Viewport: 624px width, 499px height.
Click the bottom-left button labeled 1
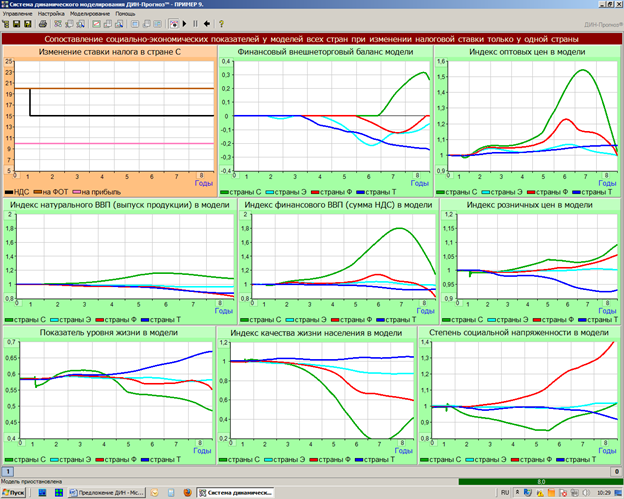click(x=8, y=471)
